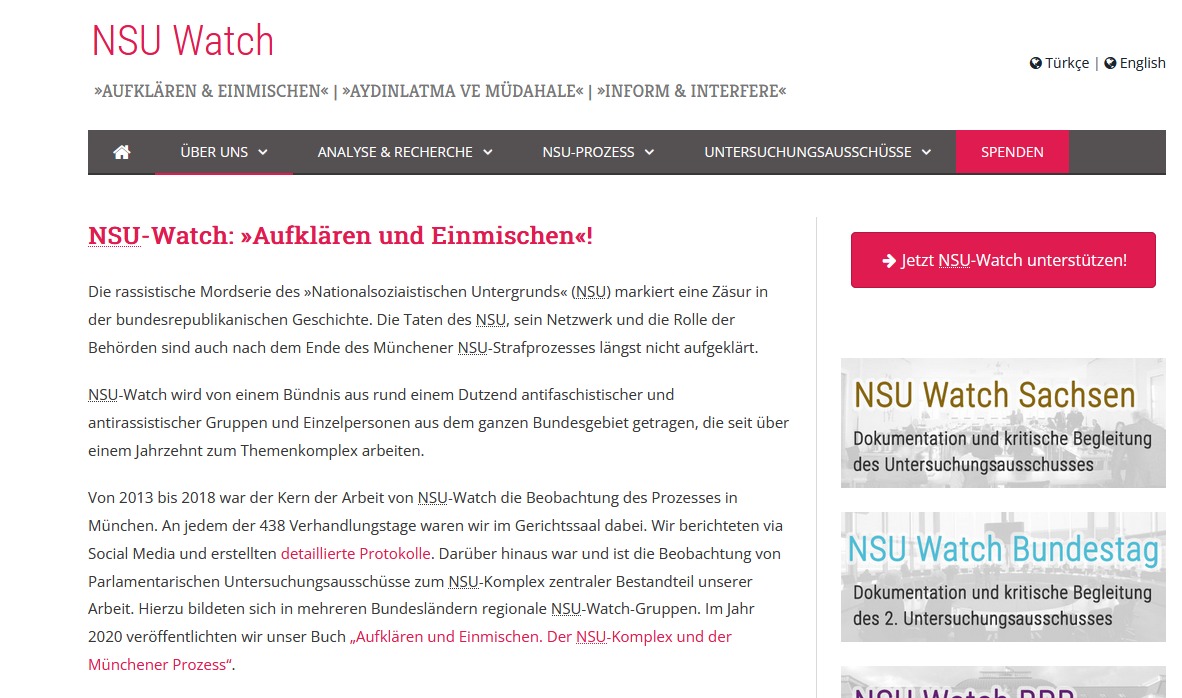The width and height of the screenshot is (1182, 698).
Task: Click the NSU Watch site title
Action: point(182,41)
